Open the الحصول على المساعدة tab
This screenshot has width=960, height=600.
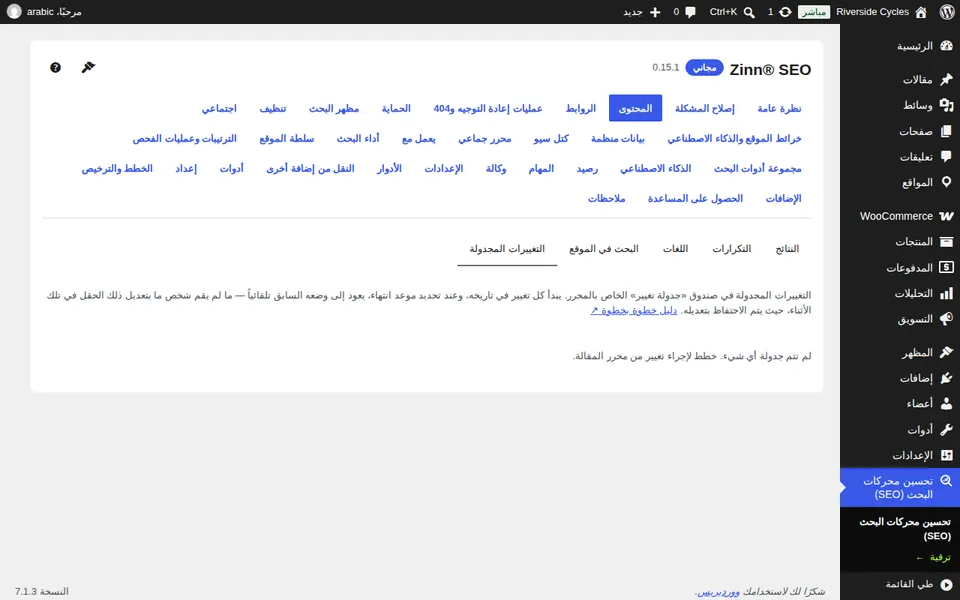(x=695, y=198)
